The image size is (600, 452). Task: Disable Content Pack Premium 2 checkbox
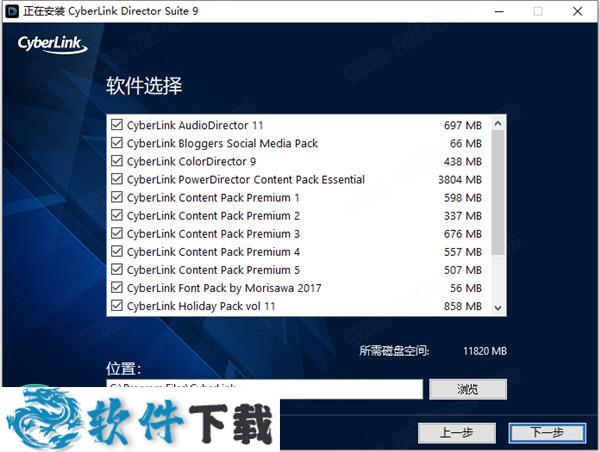tap(117, 215)
